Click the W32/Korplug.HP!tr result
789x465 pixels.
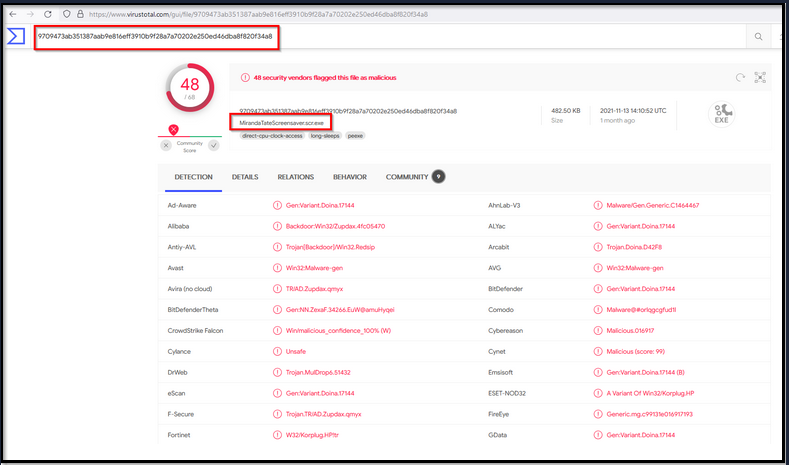tap(312, 435)
